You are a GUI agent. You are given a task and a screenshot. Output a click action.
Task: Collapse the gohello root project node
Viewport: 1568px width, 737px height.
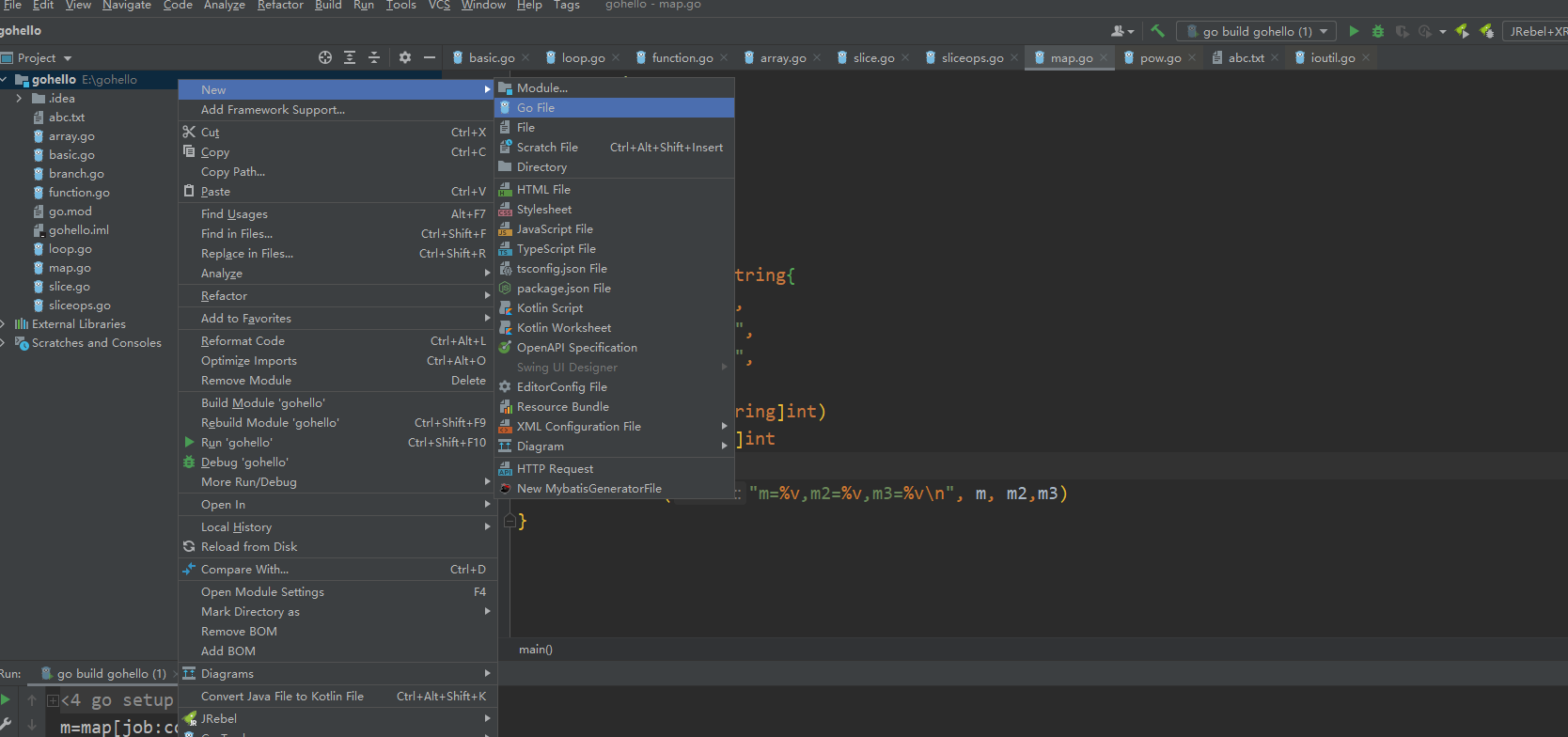pos(4,80)
